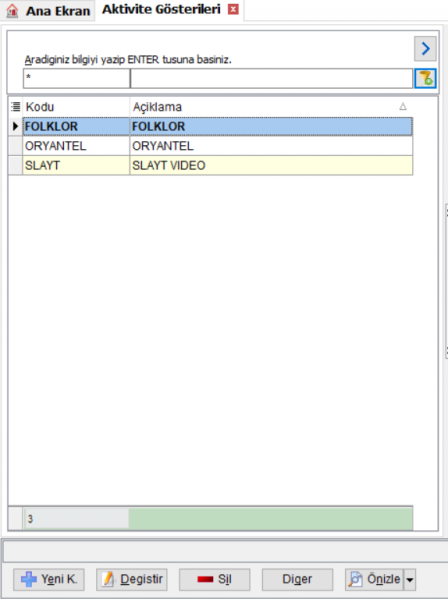The image size is (448, 599).
Task: Click the FOLKLOR row indicator arrow
Action: [15, 126]
